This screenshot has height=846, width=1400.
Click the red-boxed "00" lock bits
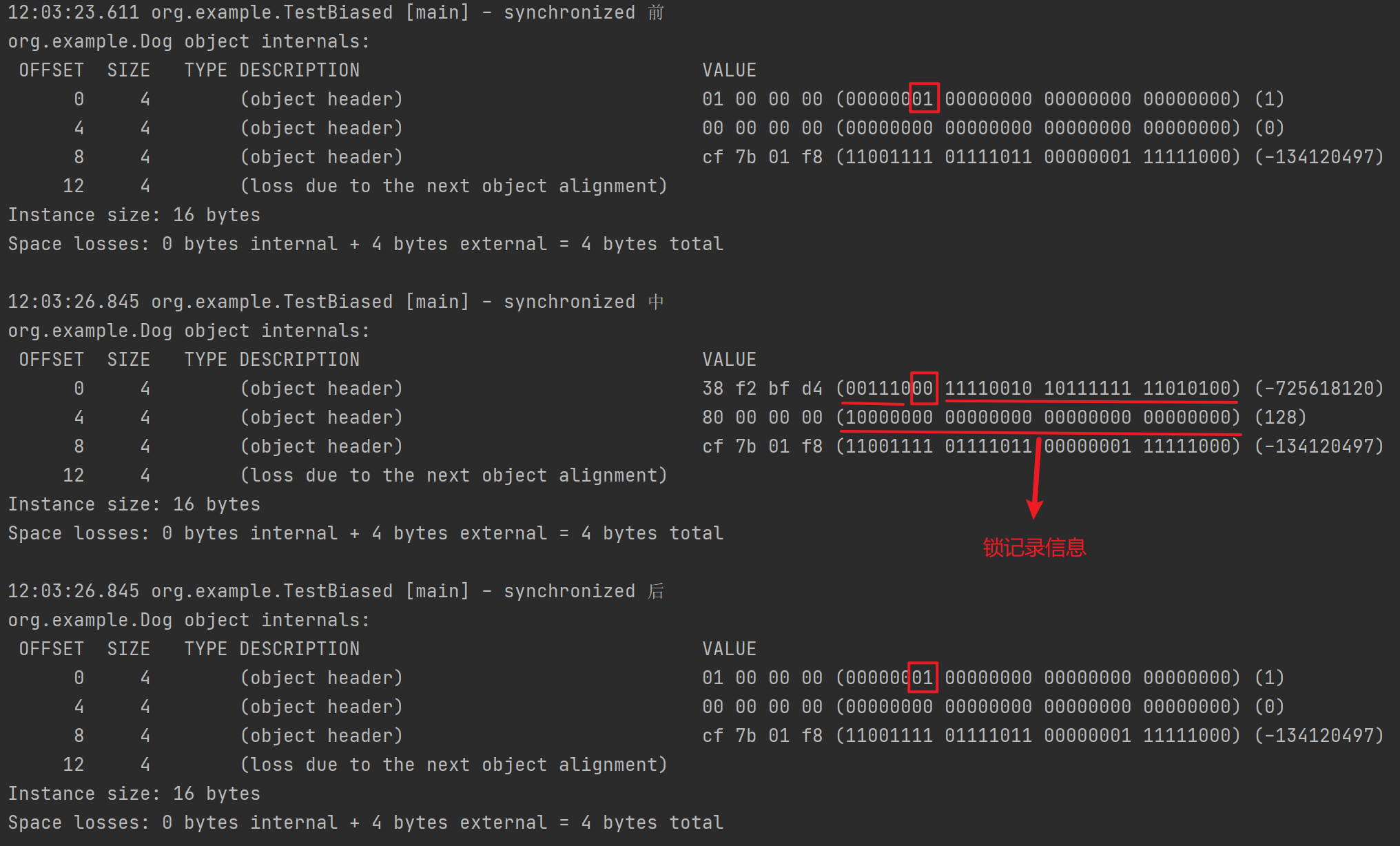pyautogui.click(x=923, y=388)
